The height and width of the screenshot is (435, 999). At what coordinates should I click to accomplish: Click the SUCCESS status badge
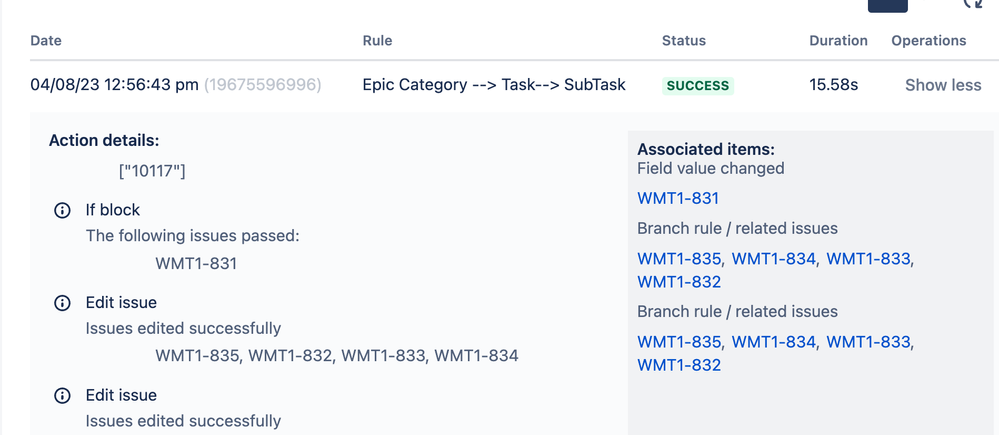tap(698, 86)
